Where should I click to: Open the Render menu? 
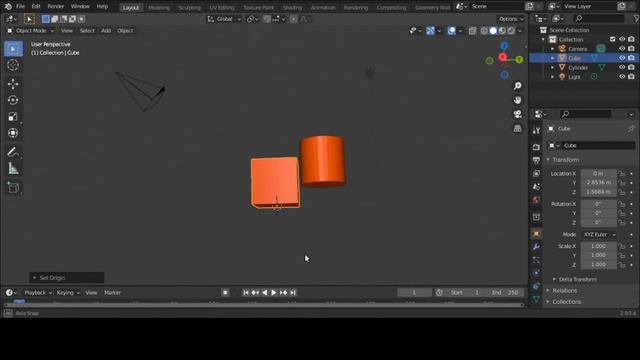coord(56,7)
